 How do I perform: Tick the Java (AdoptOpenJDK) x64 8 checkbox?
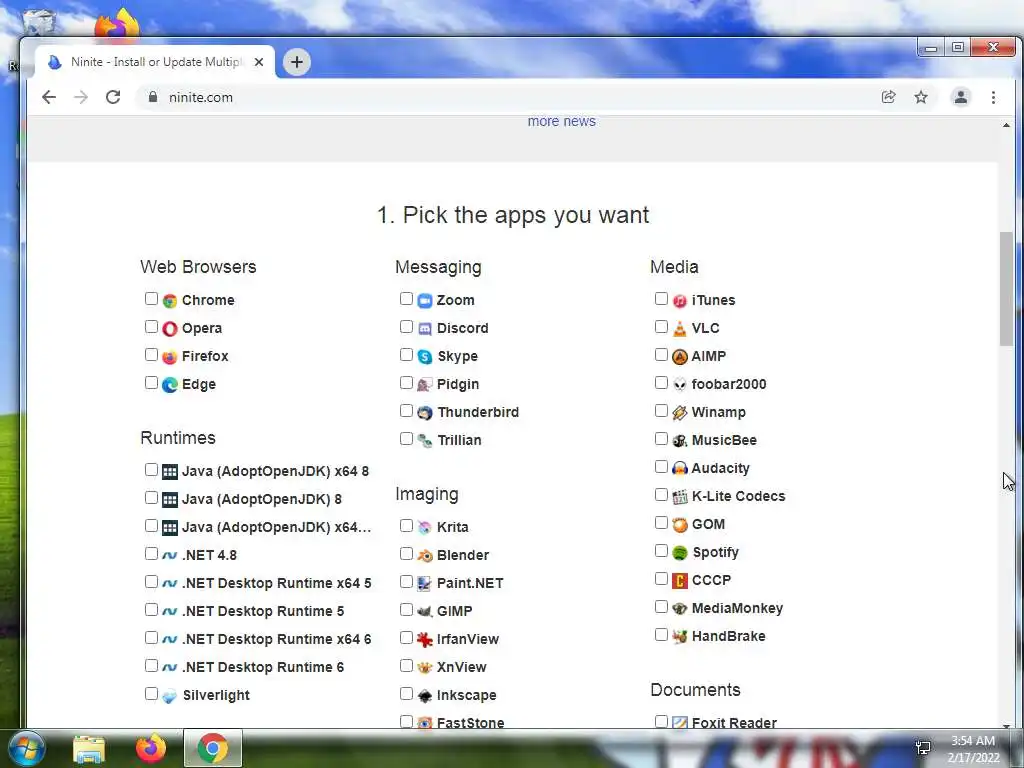[x=152, y=470]
